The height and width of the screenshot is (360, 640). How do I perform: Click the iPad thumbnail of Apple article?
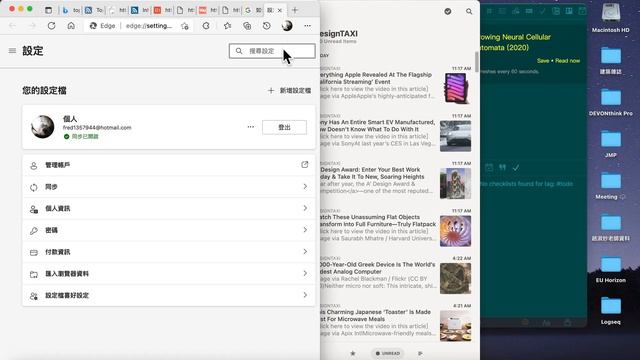coord(456,88)
